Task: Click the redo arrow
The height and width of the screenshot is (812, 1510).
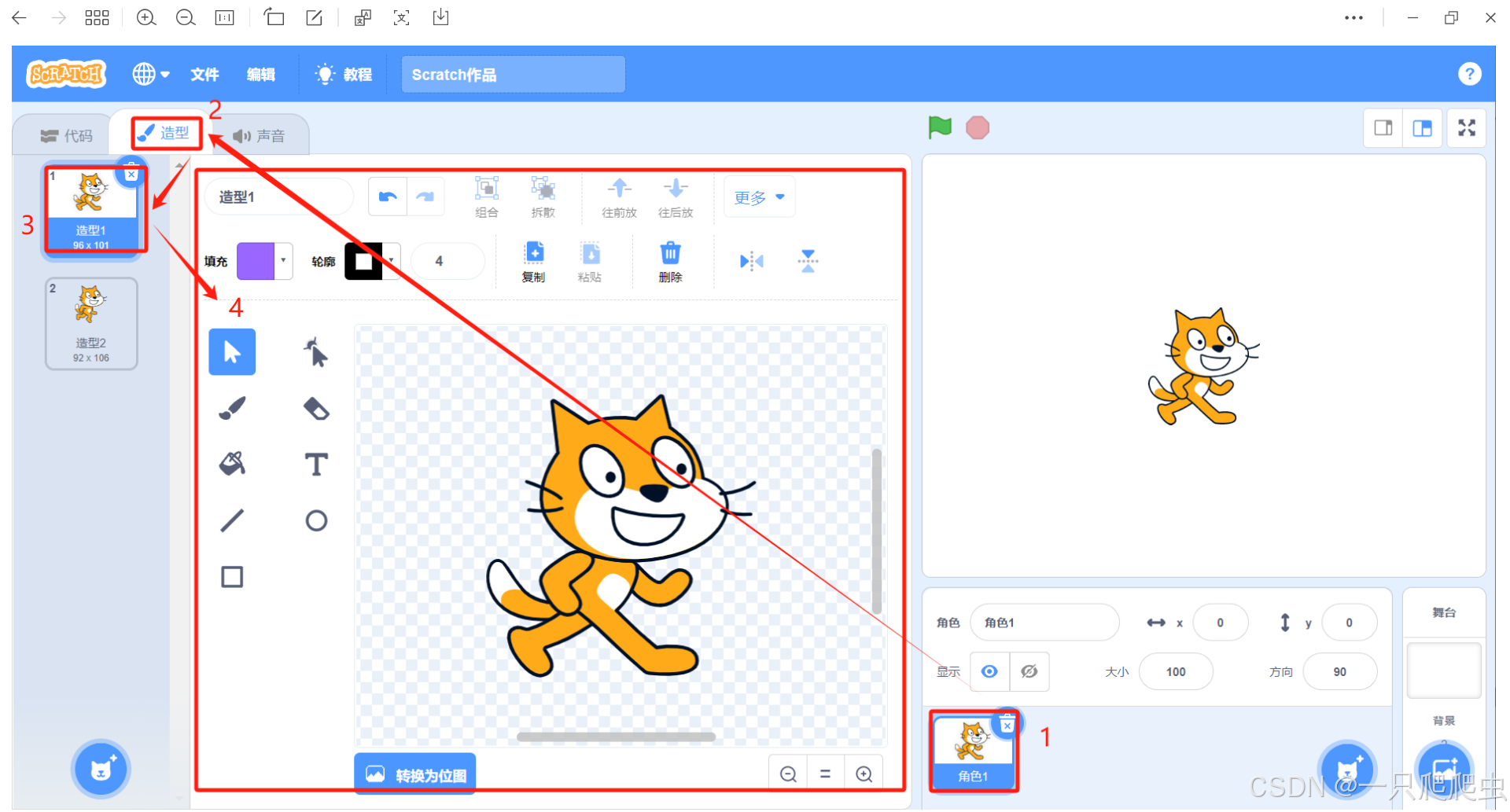Action: [x=425, y=197]
